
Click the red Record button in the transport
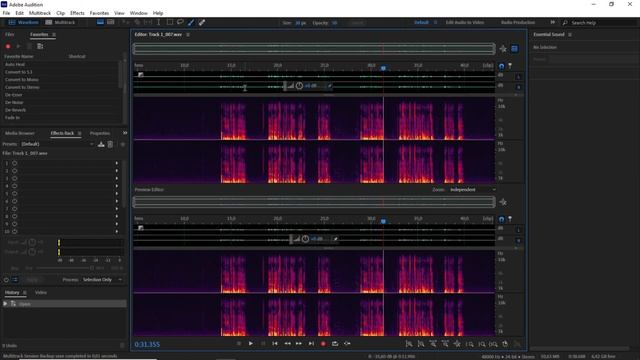coord(323,344)
